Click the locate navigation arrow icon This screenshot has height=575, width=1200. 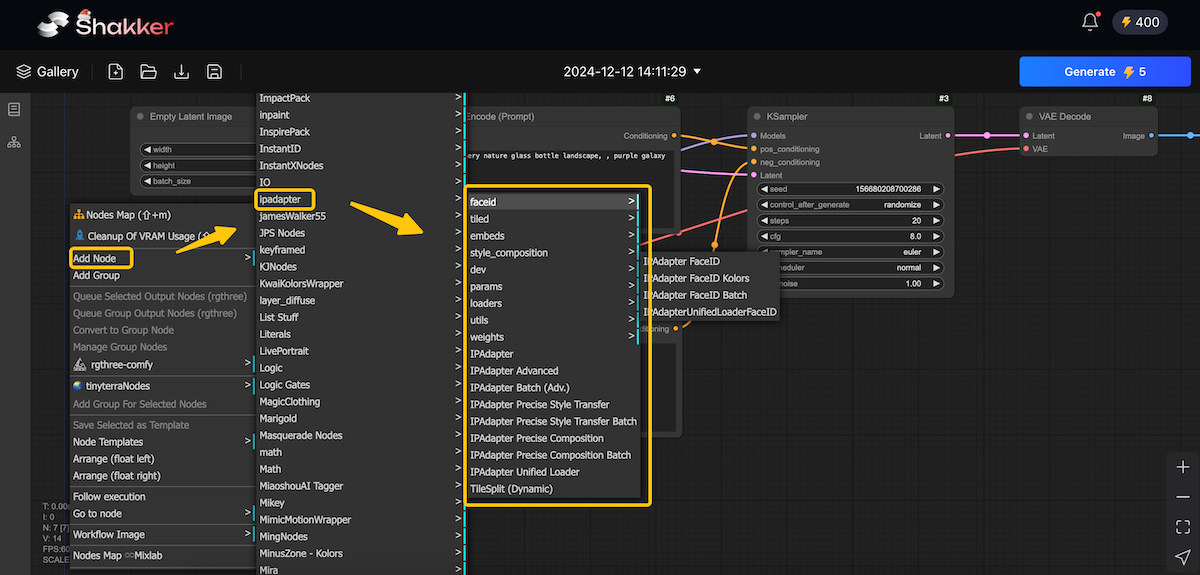1183,557
